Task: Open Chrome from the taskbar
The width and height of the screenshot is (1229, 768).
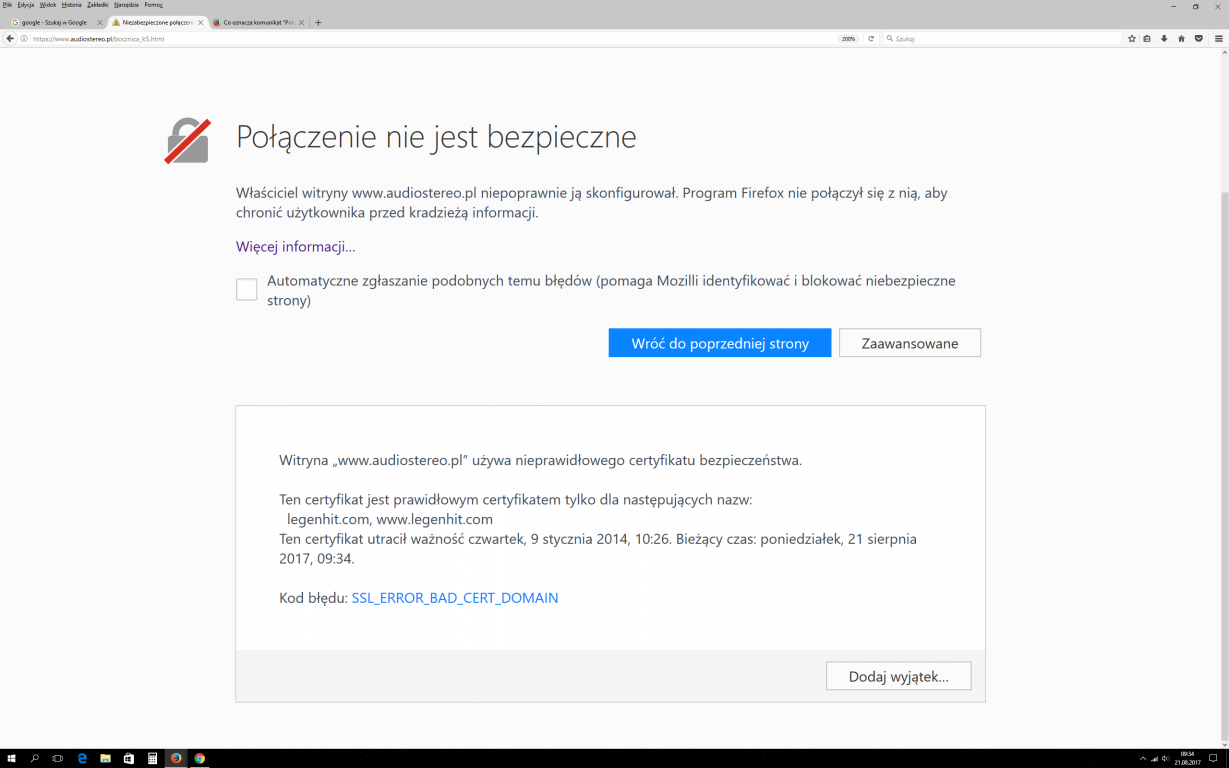Action: coord(199,758)
